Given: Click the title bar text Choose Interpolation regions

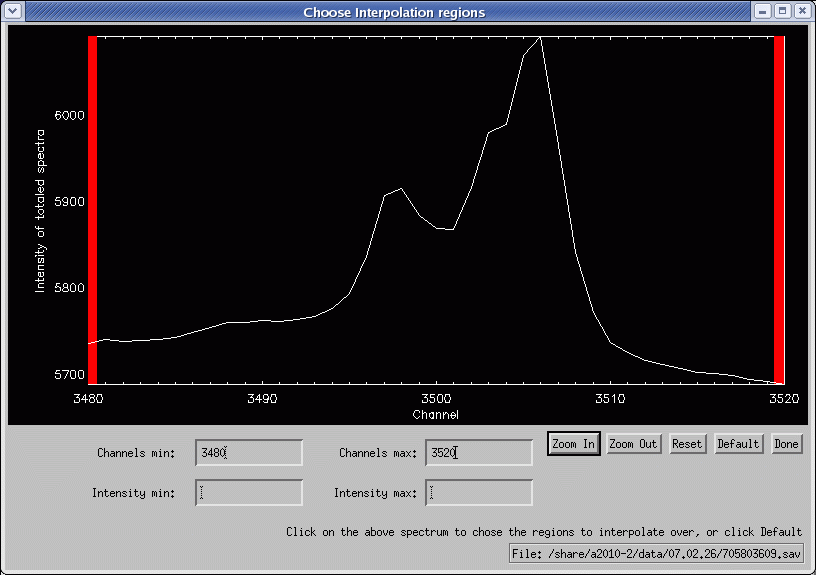Looking at the screenshot, I should pyautogui.click(x=394, y=12).
